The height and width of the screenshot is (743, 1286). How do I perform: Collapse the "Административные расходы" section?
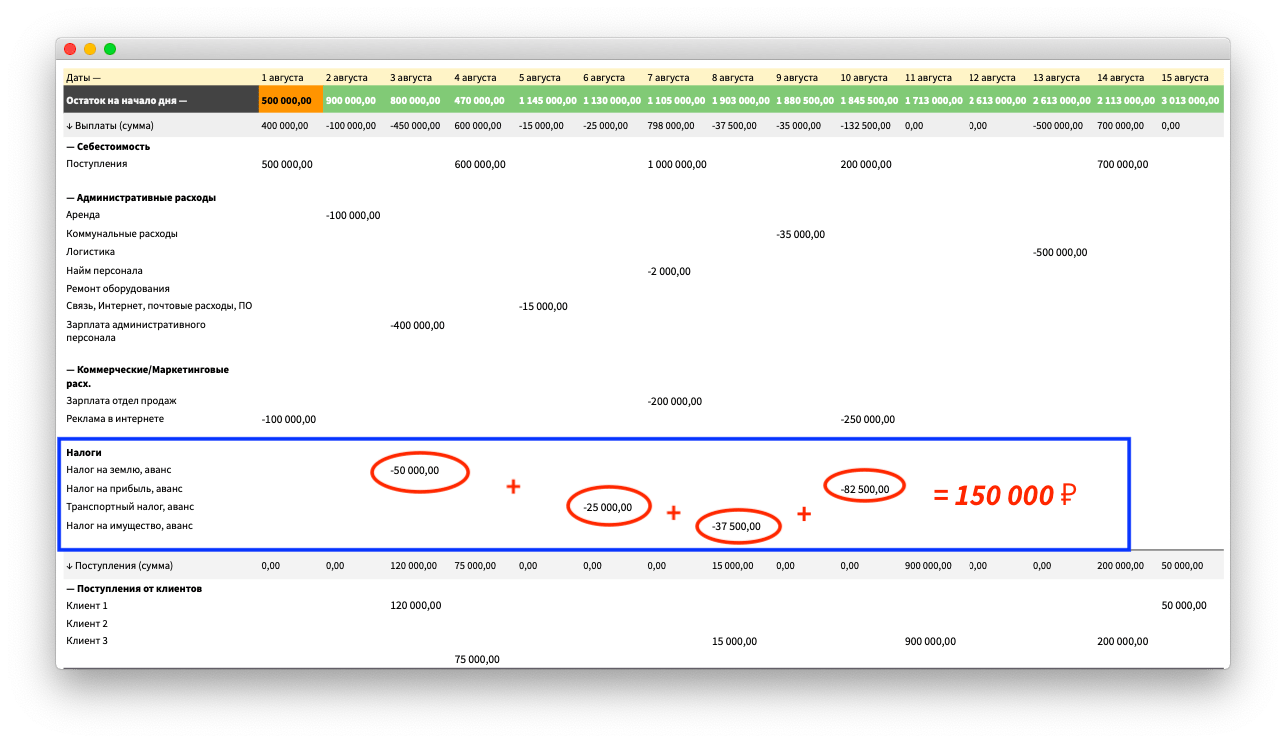[70, 197]
